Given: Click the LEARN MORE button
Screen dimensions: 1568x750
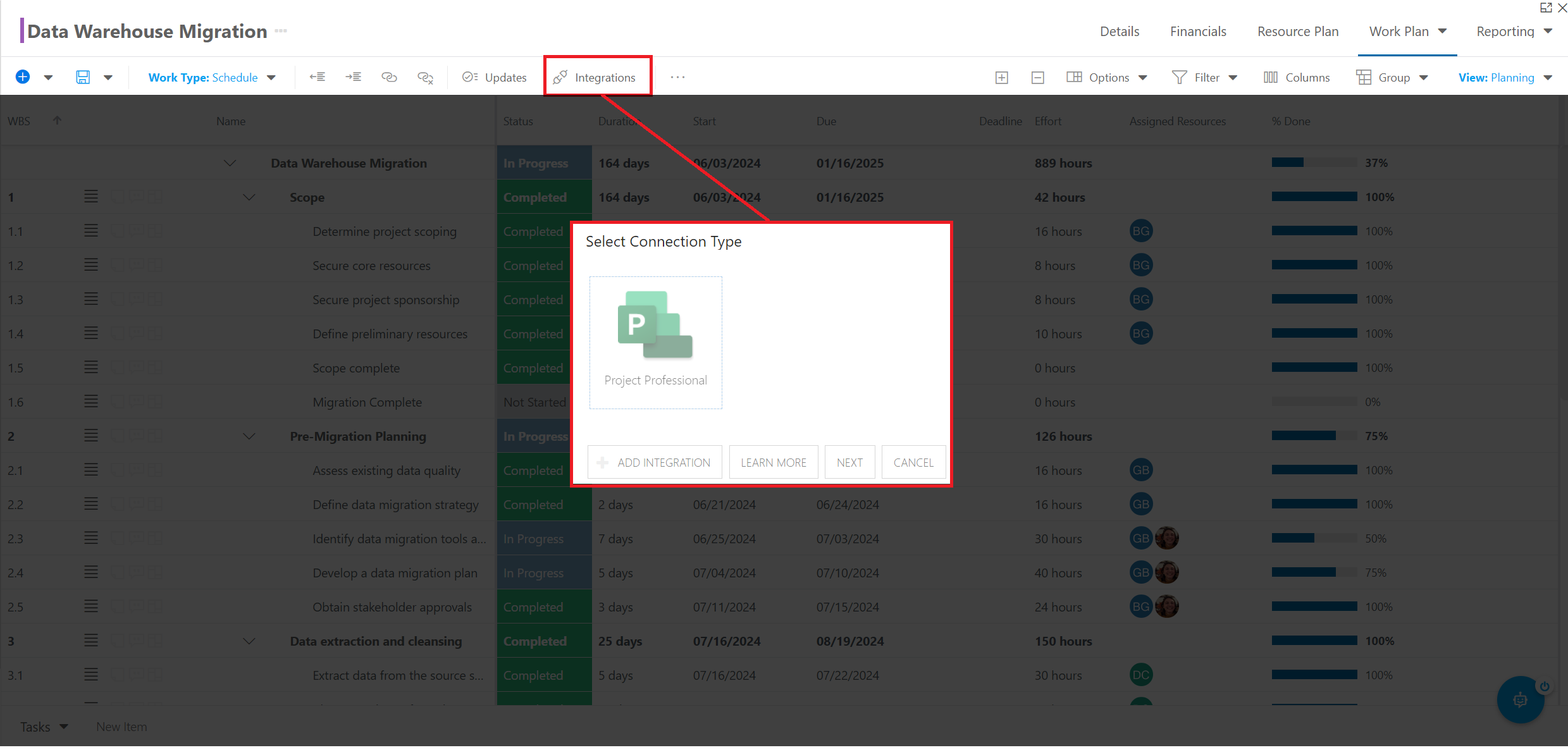Looking at the screenshot, I should 774,462.
